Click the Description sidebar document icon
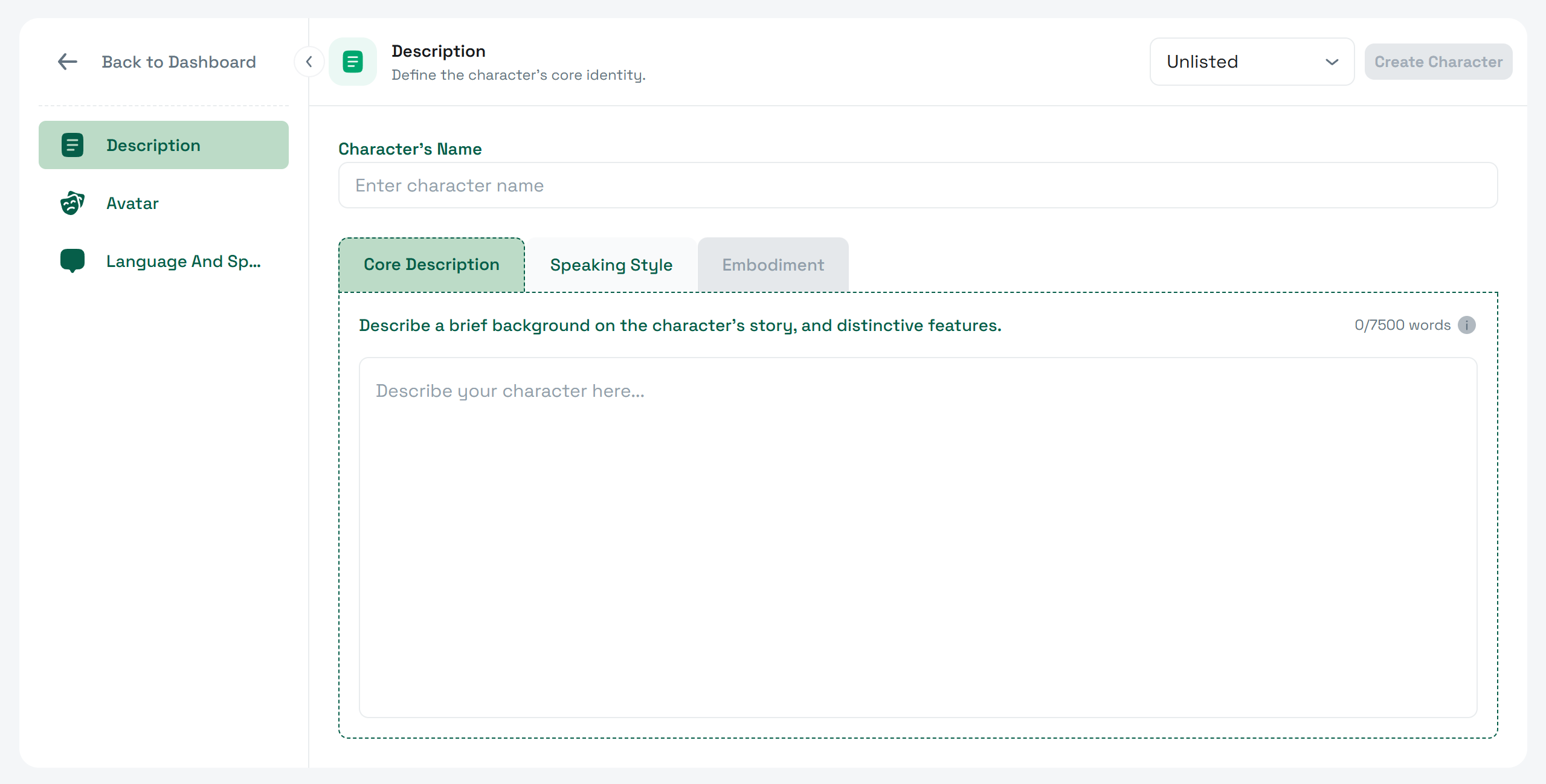The width and height of the screenshot is (1546, 784). coord(72,145)
